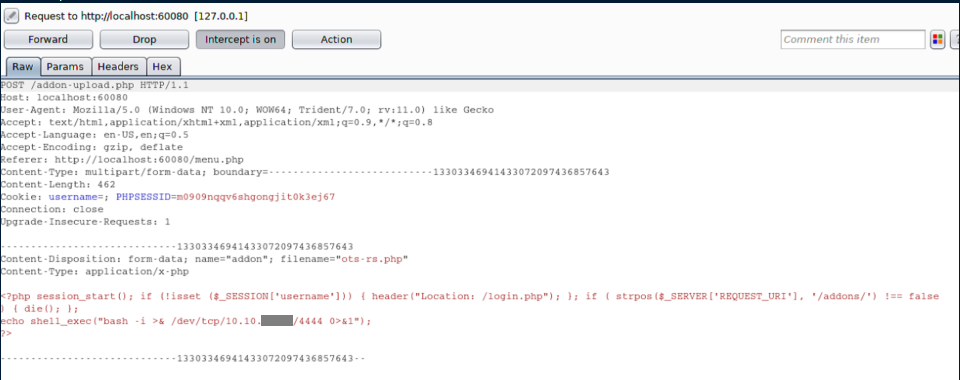Click the ots-rs.php filename value
960x380 pixels.
point(372,259)
